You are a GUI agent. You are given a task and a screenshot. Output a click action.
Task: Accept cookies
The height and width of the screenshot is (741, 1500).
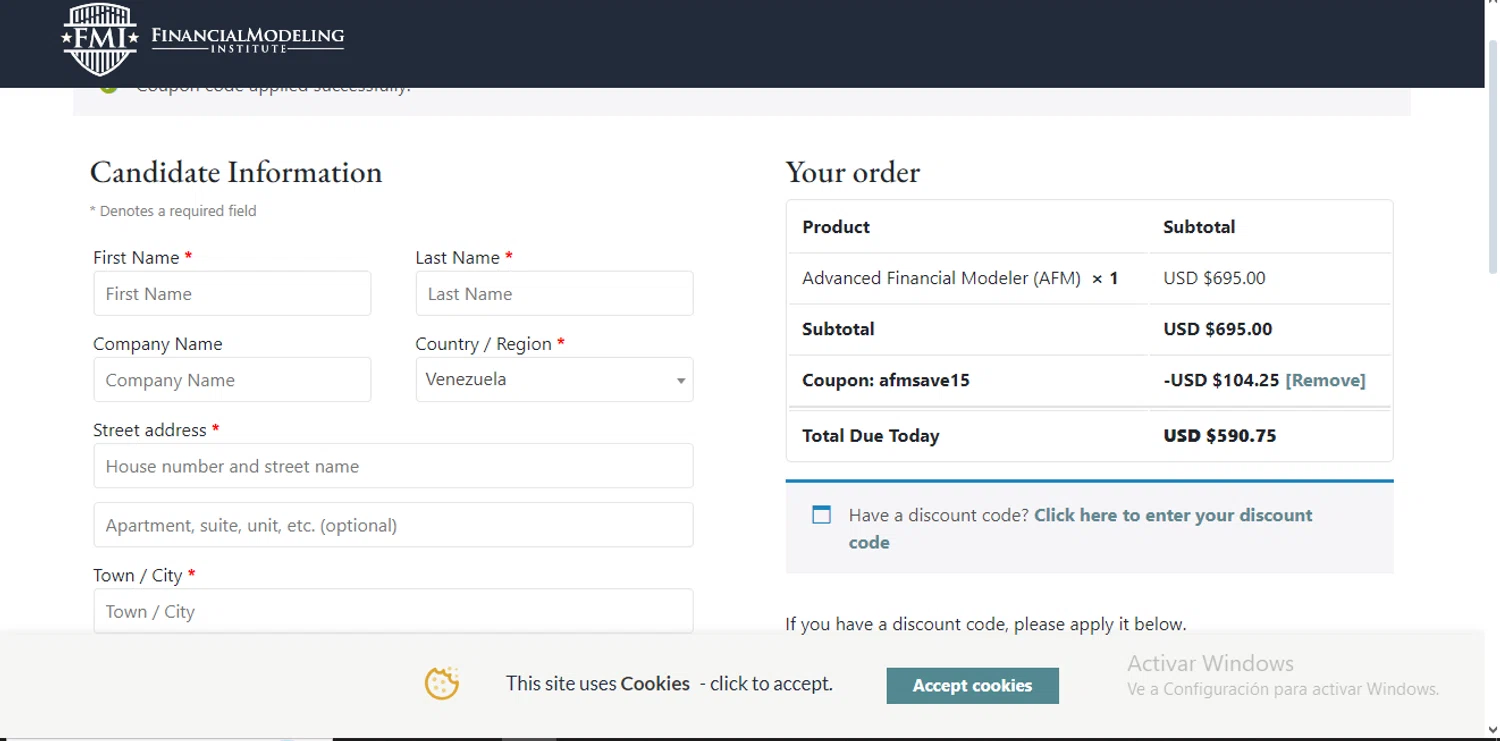pos(972,685)
